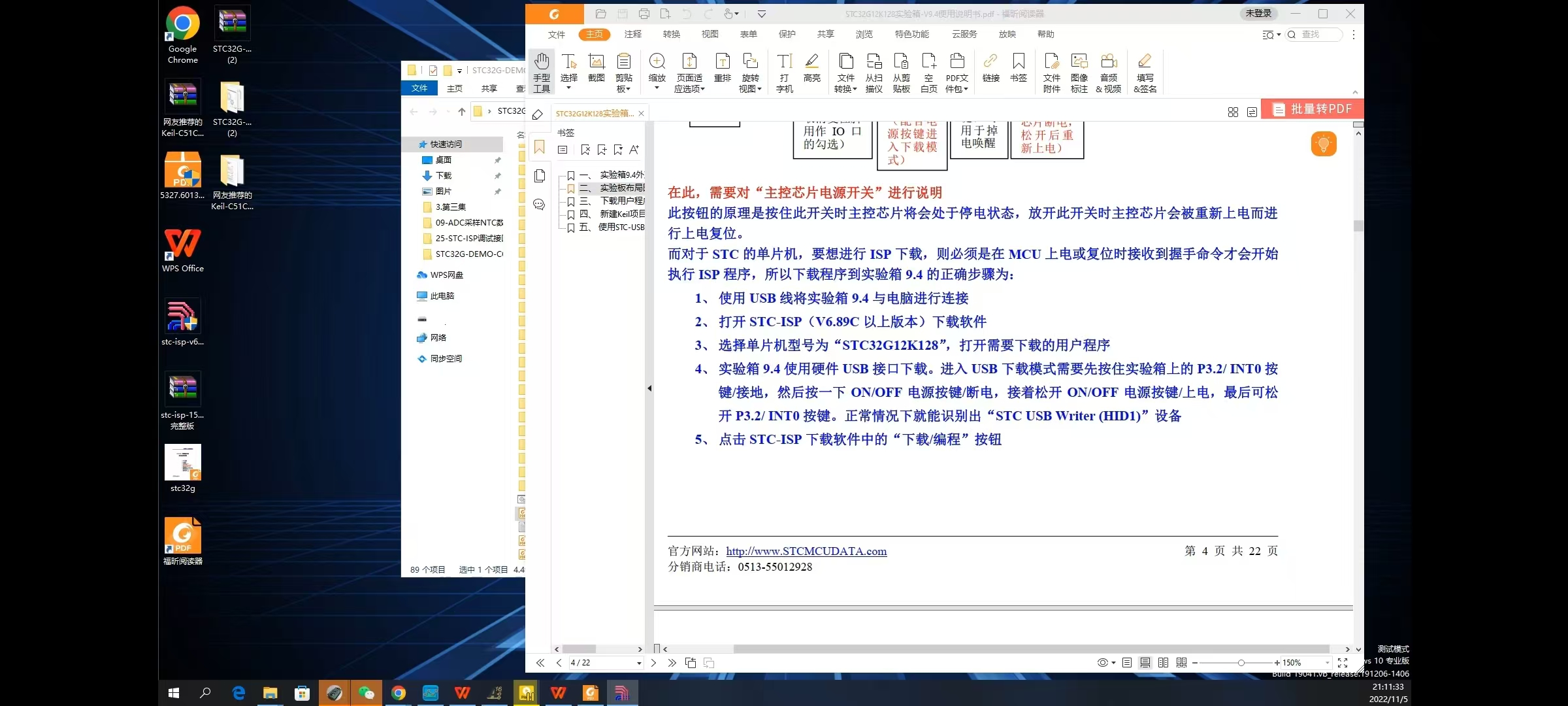This screenshot has height=706, width=1568.
Task: Open the 文件 menu in the PDF reader
Action: coord(557,35)
